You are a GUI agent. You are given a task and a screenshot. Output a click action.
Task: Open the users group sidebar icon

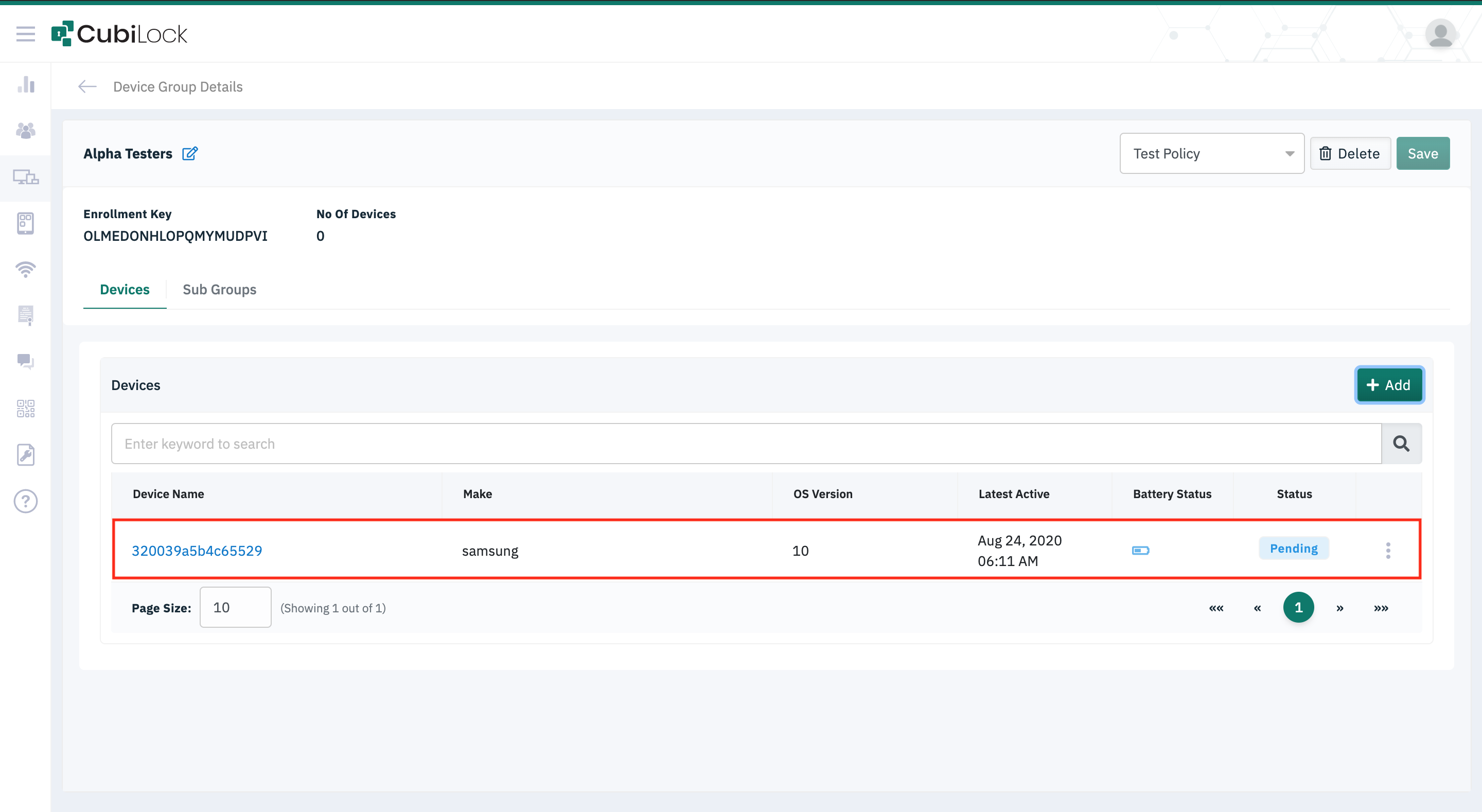pos(25,131)
